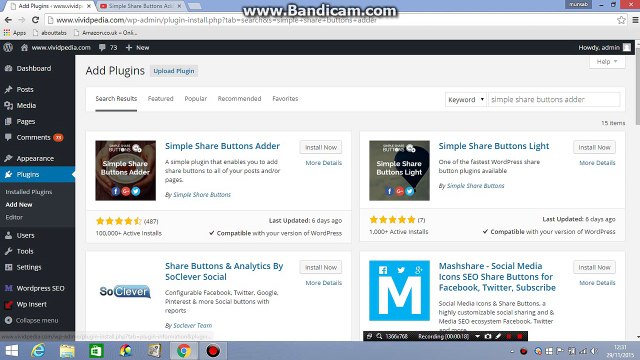The image size is (640, 360).
Task: Open File Explorer from taskbar
Action: (67, 351)
